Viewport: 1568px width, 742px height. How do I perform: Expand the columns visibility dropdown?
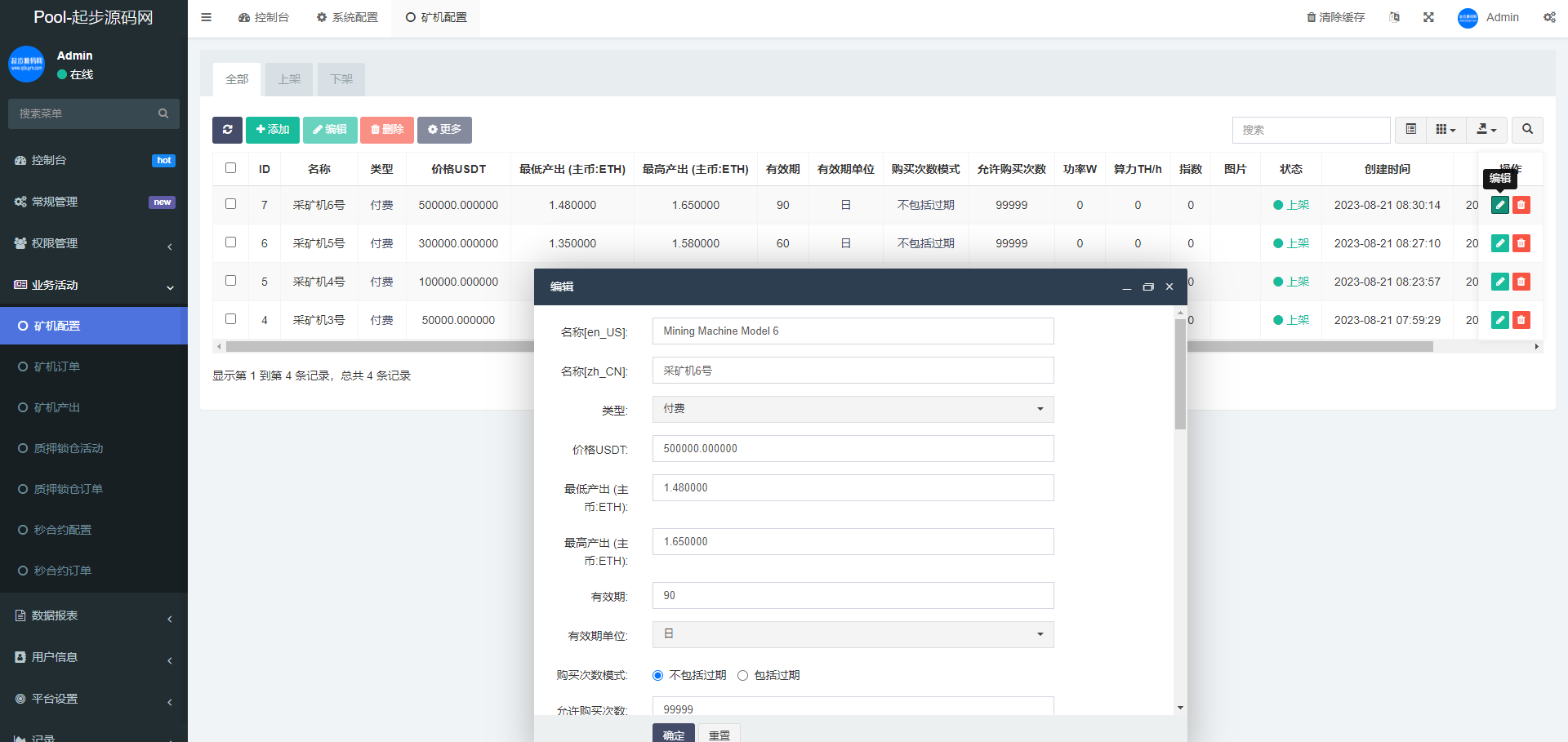tap(1445, 130)
